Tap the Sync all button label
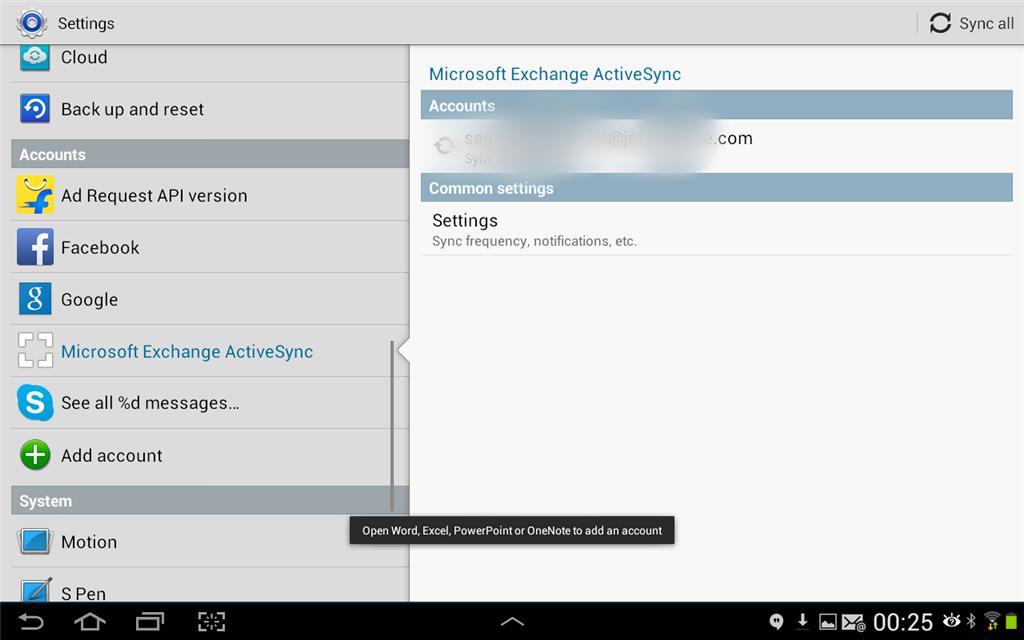Image resolution: width=1024 pixels, height=640 pixels. (986, 24)
